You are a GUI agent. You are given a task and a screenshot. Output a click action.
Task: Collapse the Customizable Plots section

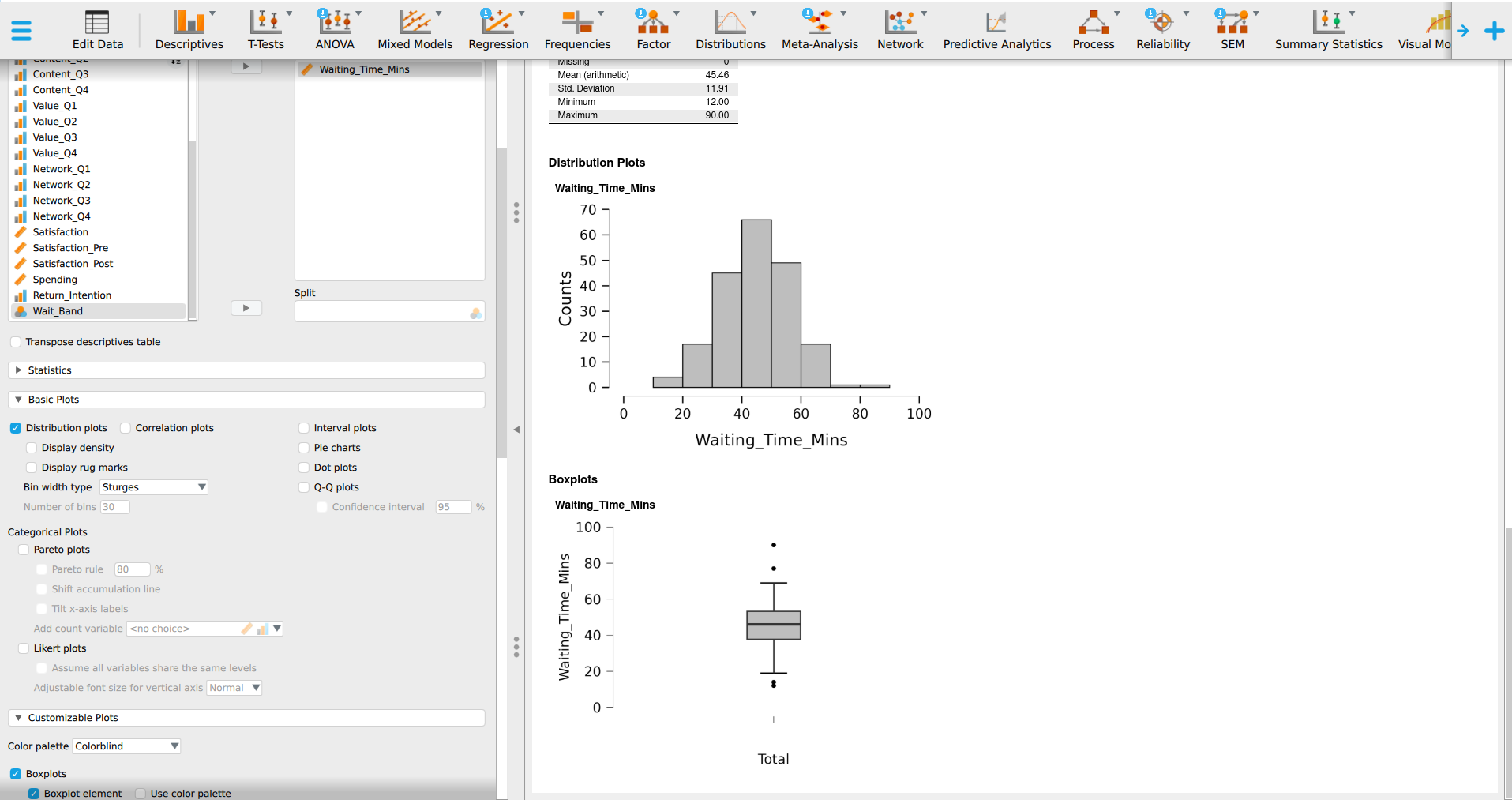tap(246, 718)
